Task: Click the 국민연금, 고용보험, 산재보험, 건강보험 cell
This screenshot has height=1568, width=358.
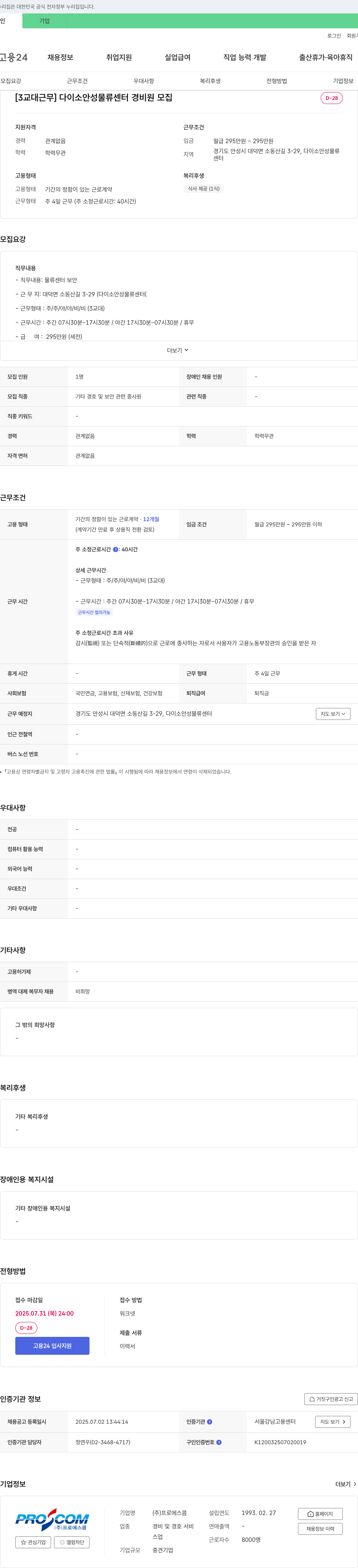Action: click(x=119, y=693)
